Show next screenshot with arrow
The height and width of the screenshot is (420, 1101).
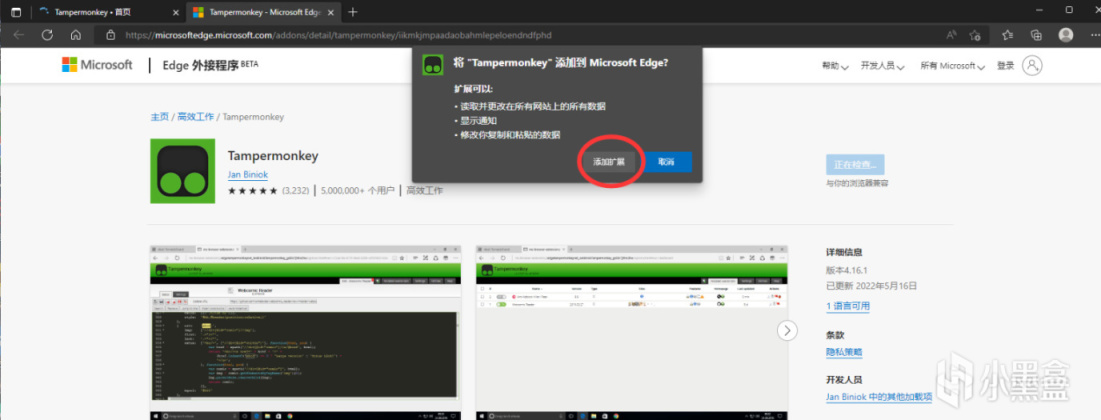(788, 330)
